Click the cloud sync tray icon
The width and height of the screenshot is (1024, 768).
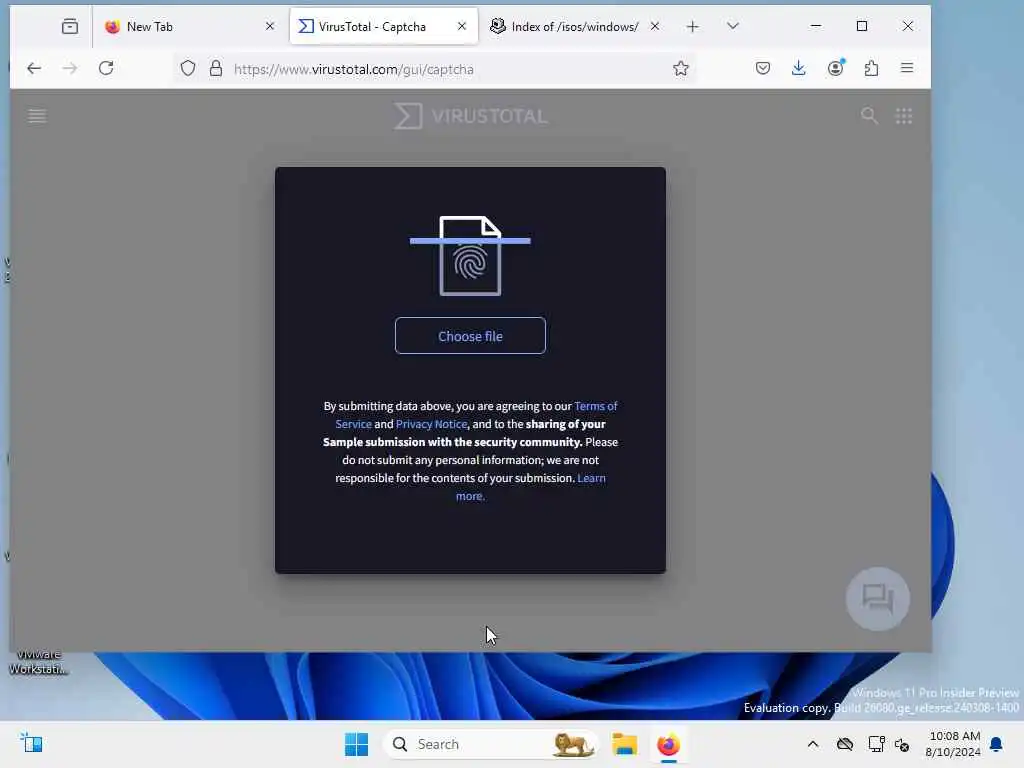point(845,744)
